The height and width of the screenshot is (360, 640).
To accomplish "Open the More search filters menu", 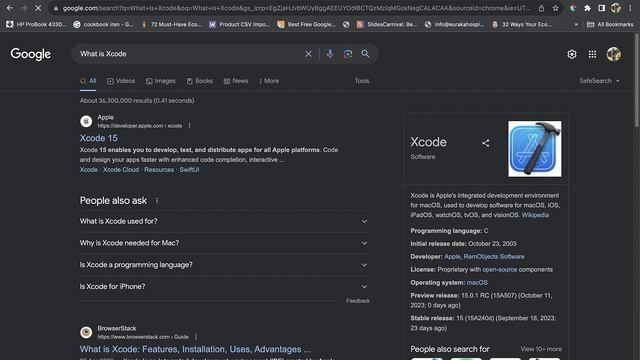I will pyautogui.click(x=269, y=81).
